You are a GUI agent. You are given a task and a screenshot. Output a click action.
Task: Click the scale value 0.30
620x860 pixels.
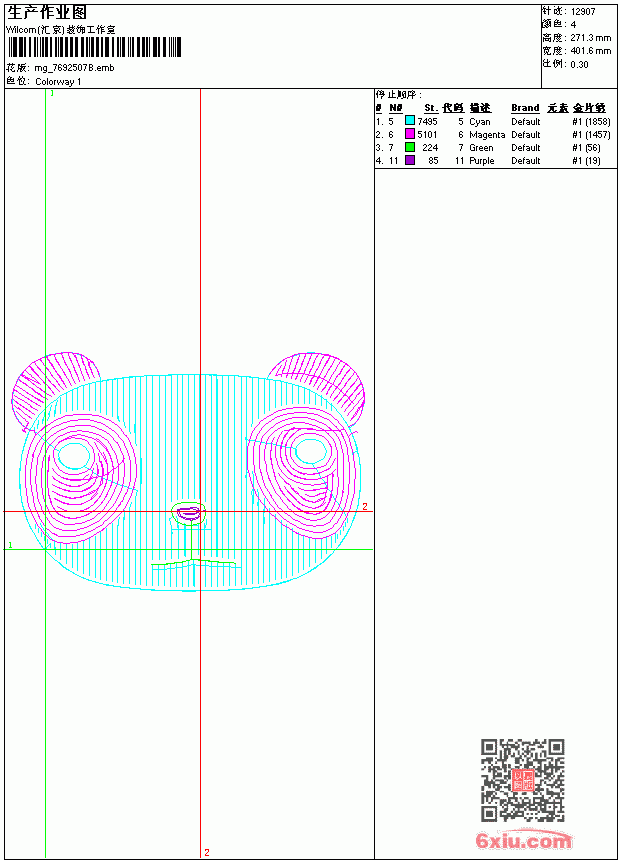pyautogui.click(x=579, y=65)
